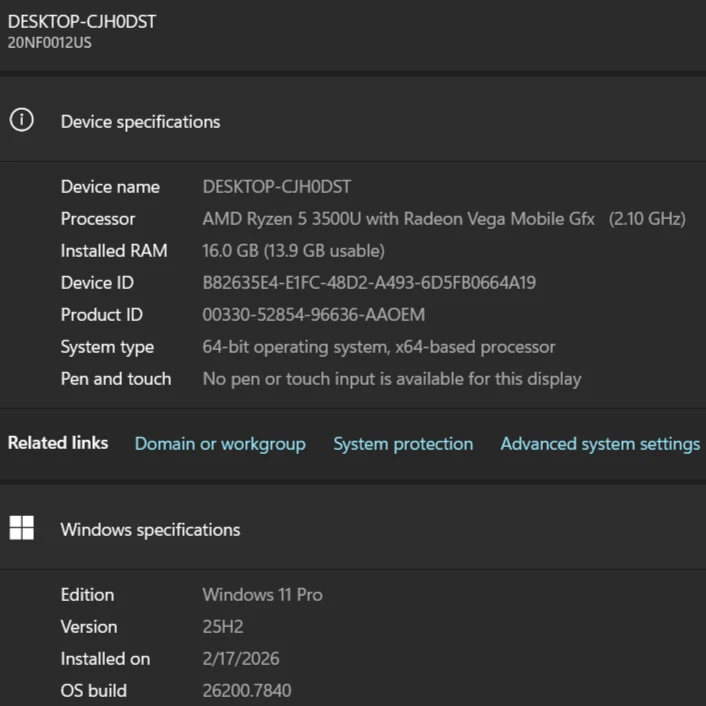Open Advanced system settings link
This screenshot has height=706, width=706.
click(x=600, y=444)
